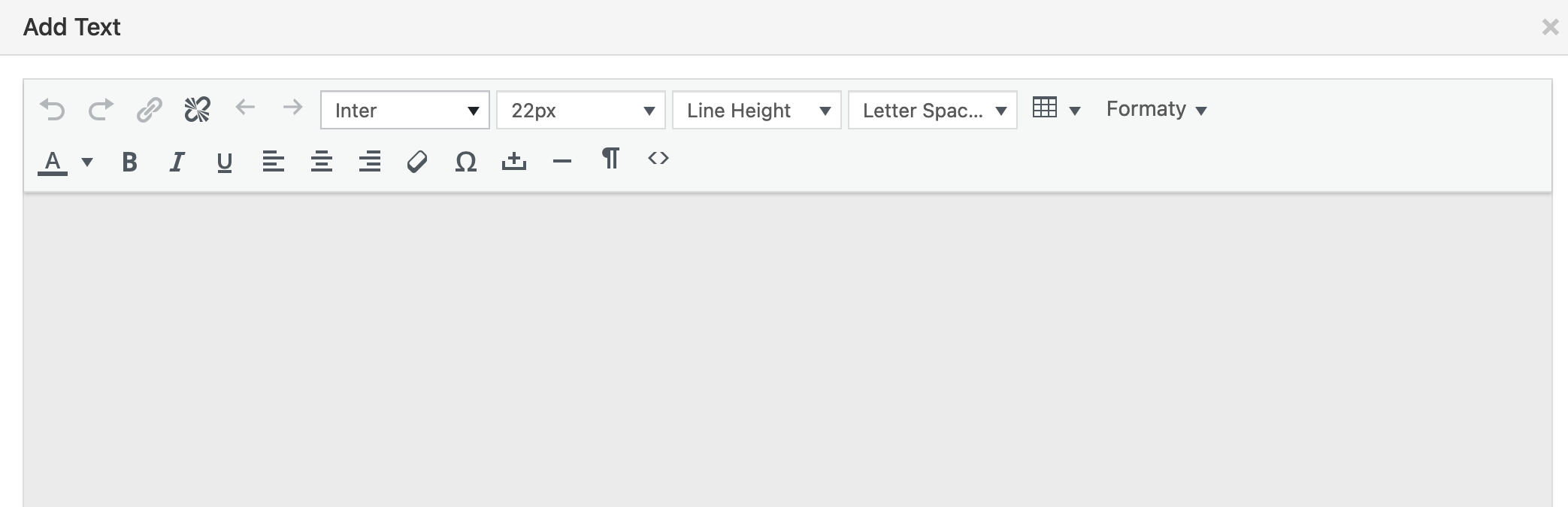The image size is (1568, 507).
Task: Click the Redo arrow icon
Action: click(101, 110)
